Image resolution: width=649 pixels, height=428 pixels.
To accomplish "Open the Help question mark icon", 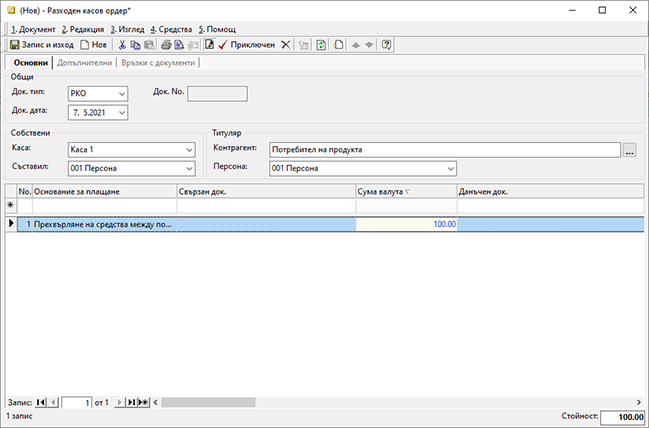I will click(386, 45).
